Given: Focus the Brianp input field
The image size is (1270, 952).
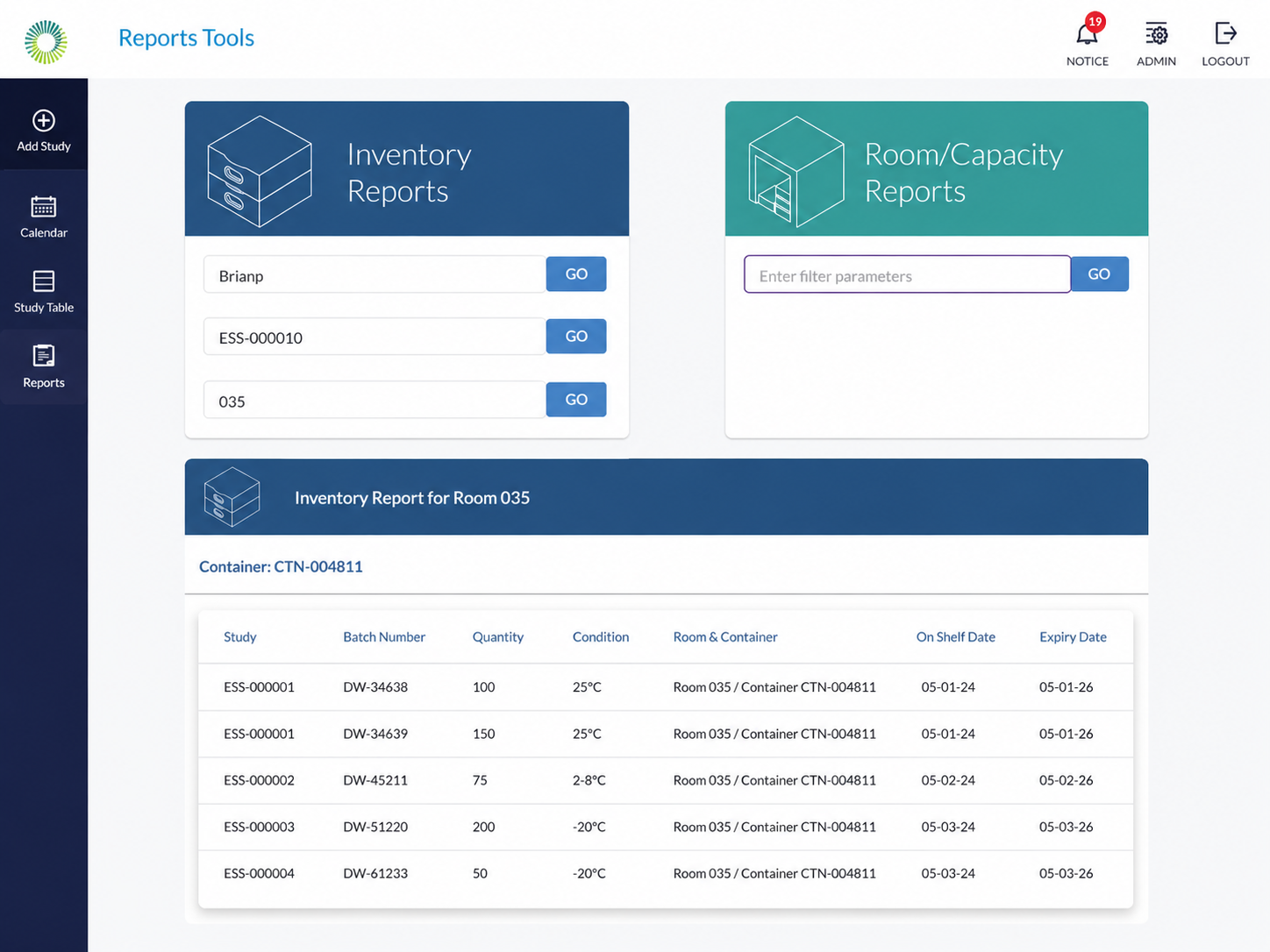Looking at the screenshot, I should (x=375, y=275).
